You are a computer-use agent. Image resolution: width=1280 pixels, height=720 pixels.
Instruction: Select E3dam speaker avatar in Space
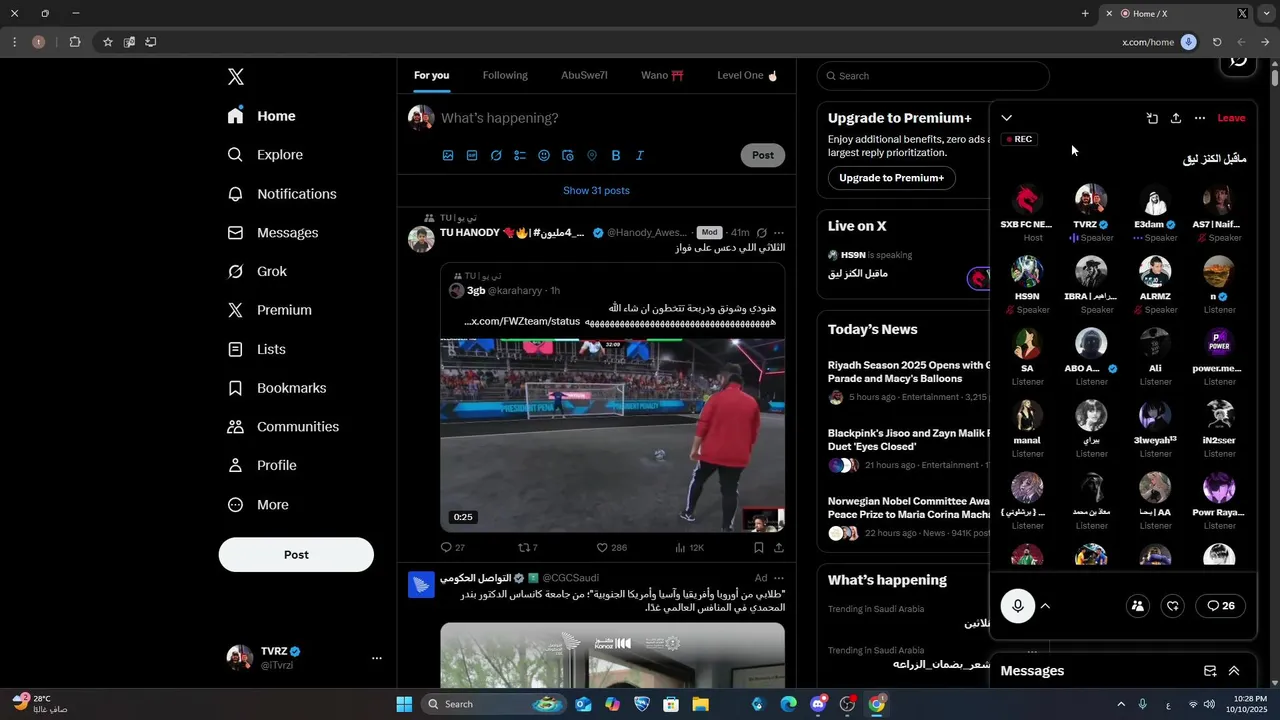(x=1155, y=200)
